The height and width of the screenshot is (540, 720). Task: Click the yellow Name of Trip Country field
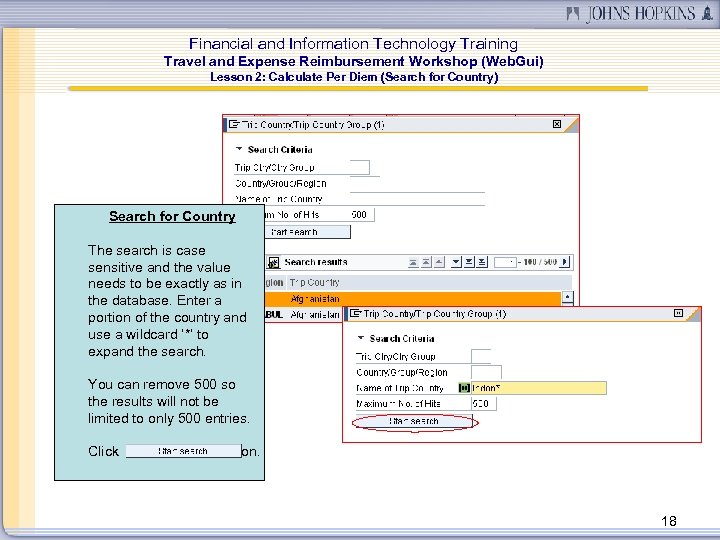coord(539,388)
